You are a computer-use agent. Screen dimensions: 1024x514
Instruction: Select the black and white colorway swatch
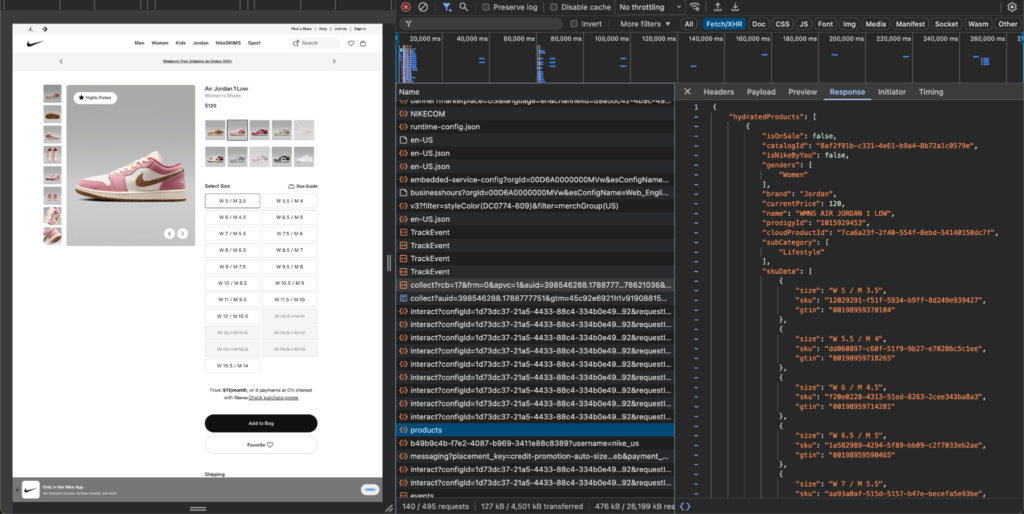[281, 157]
